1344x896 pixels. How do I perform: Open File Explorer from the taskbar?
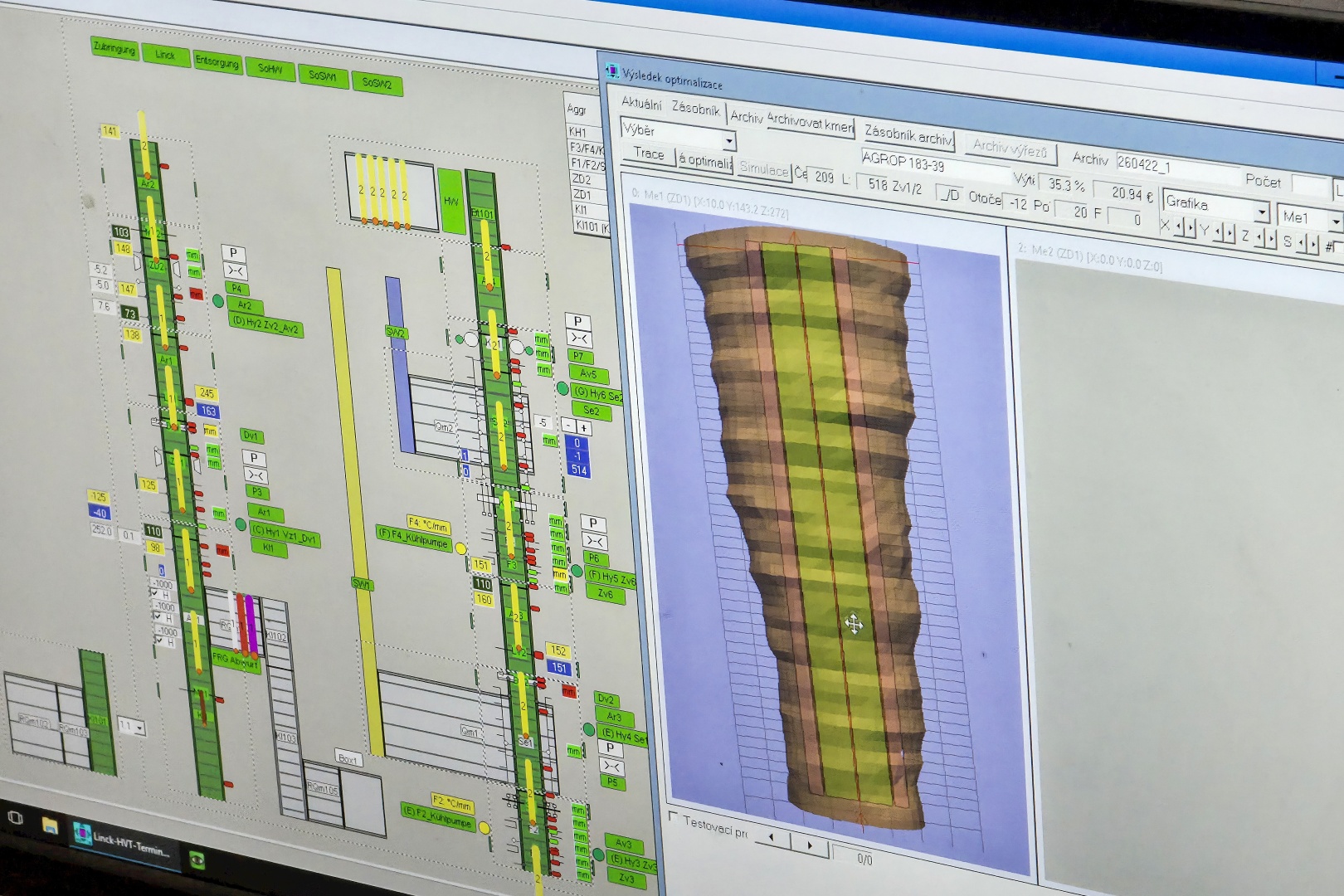click(50, 825)
